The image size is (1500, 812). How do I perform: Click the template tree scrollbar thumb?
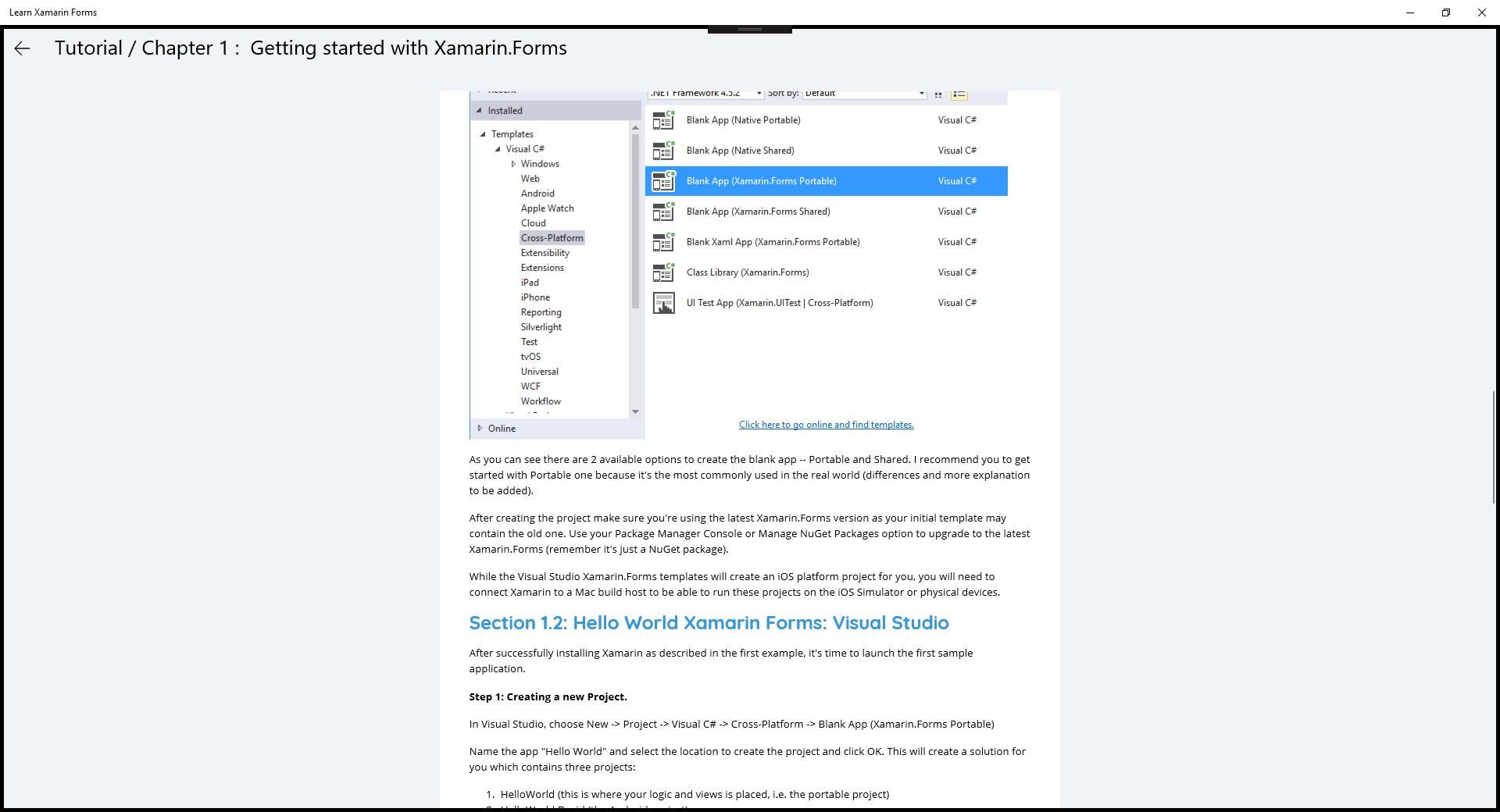[635, 221]
